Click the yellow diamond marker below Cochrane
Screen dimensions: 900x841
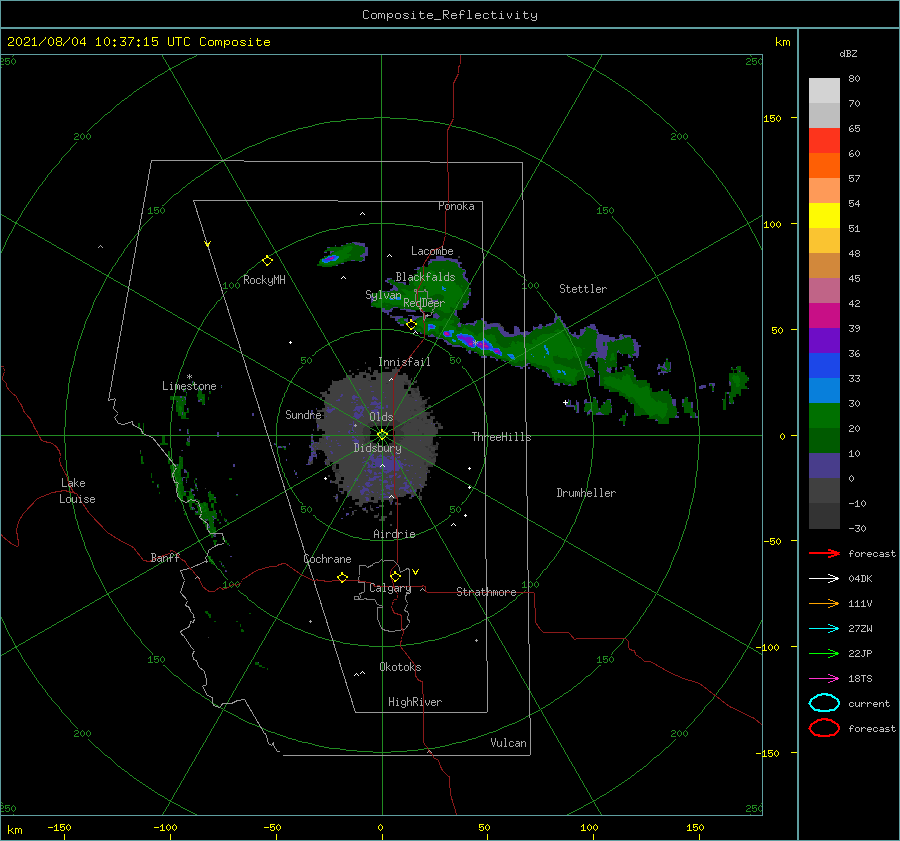pyautogui.click(x=342, y=577)
